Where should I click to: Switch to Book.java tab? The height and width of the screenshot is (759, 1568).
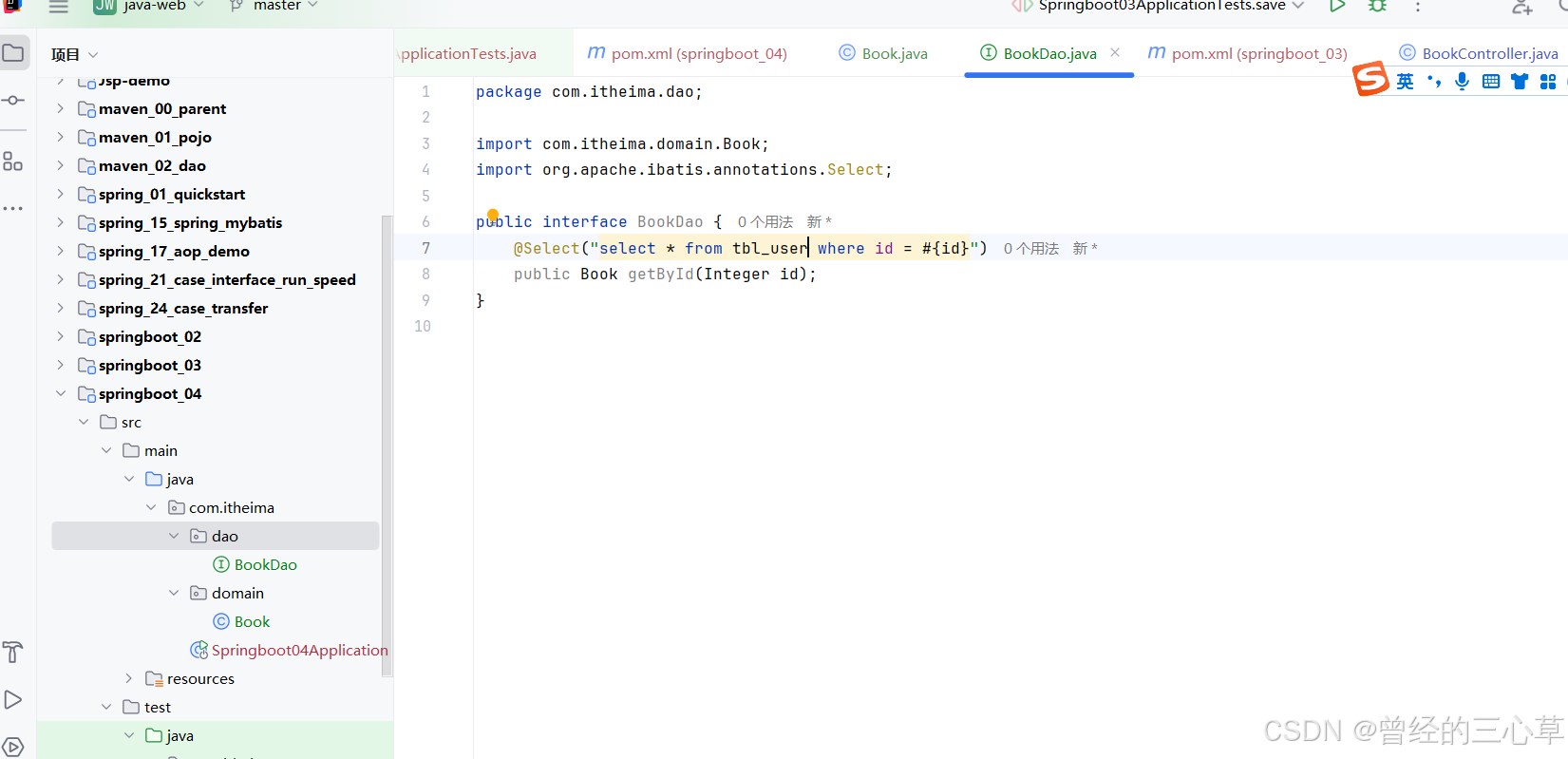pyautogui.click(x=883, y=53)
